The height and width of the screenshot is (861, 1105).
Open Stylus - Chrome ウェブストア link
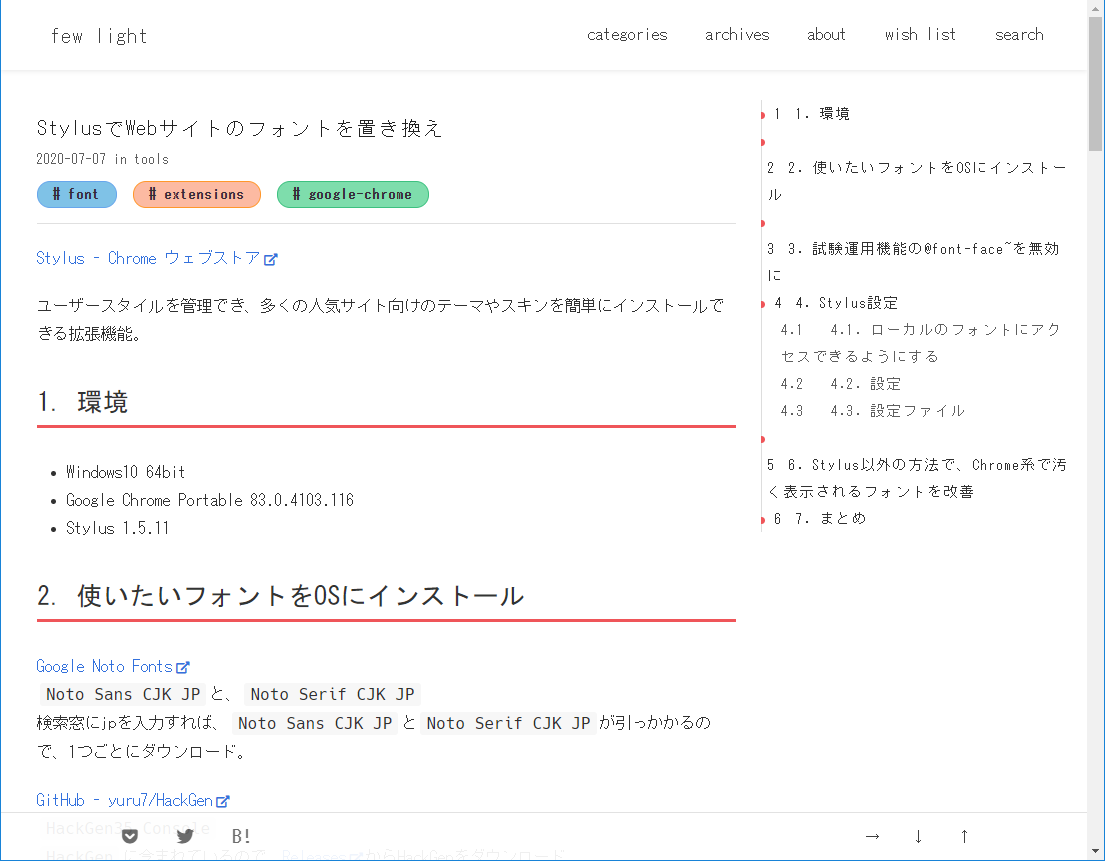pyautogui.click(x=148, y=258)
